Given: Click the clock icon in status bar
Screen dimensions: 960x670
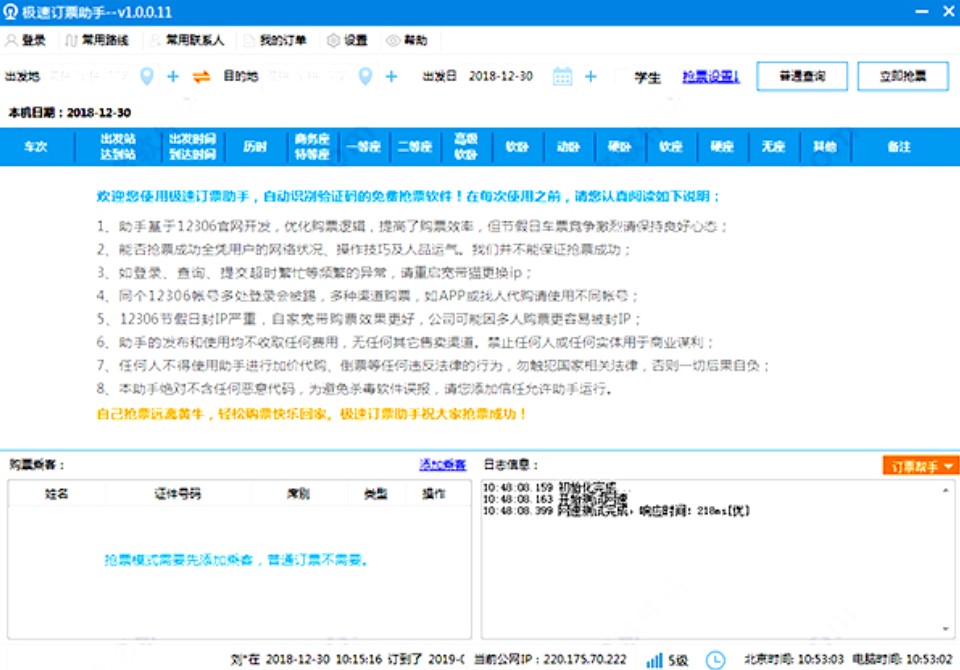Looking at the screenshot, I should (715, 660).
